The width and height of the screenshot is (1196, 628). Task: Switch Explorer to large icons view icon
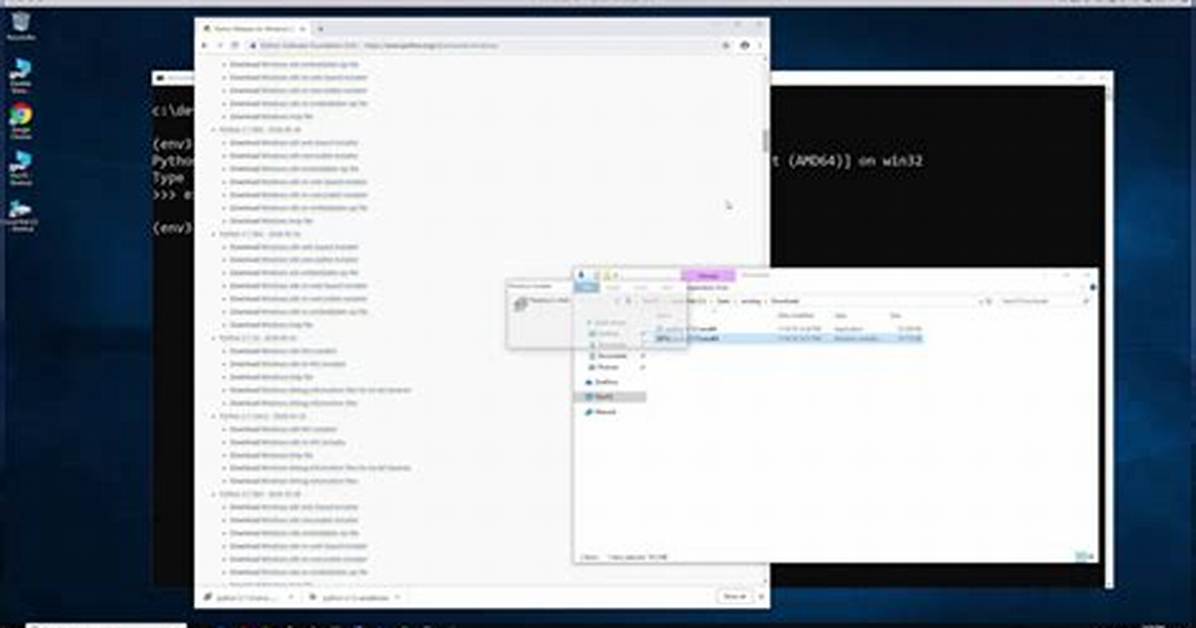pyautogui.click(x=1090, y=557)
